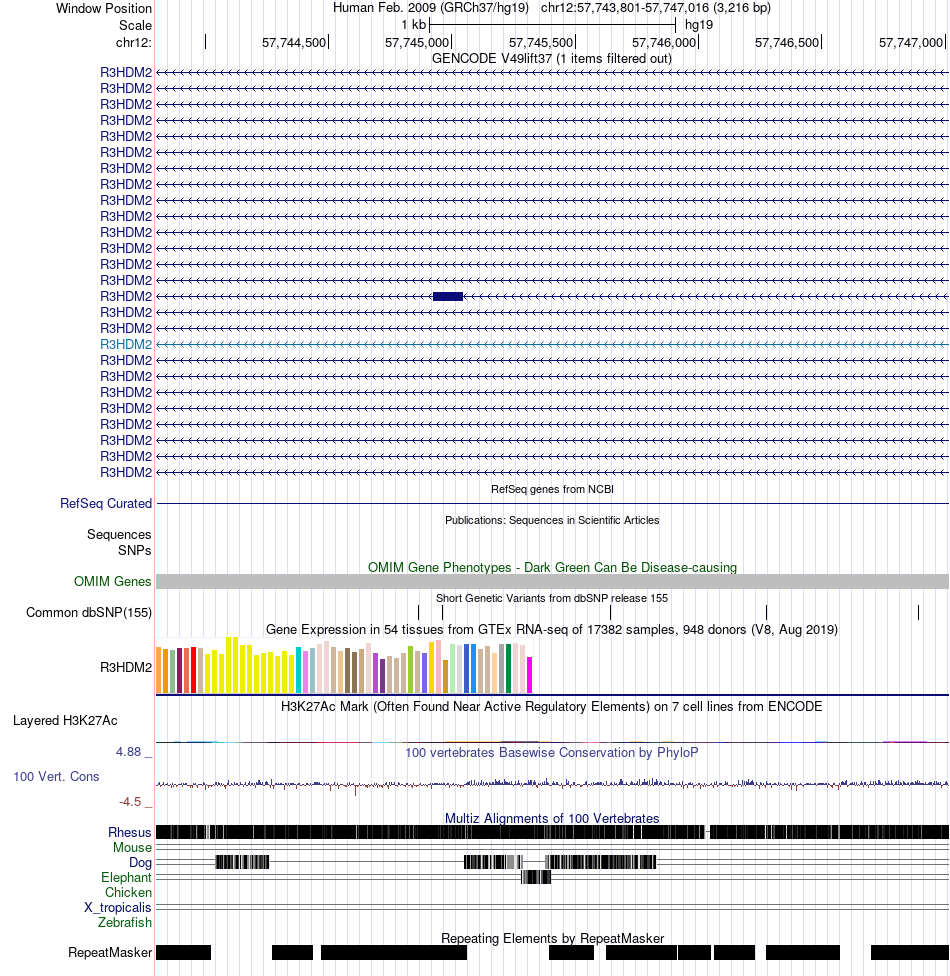Open Short Genetic Variants from dbSNP title
This screenshot has height=976, width=950.
pos(552,598)
